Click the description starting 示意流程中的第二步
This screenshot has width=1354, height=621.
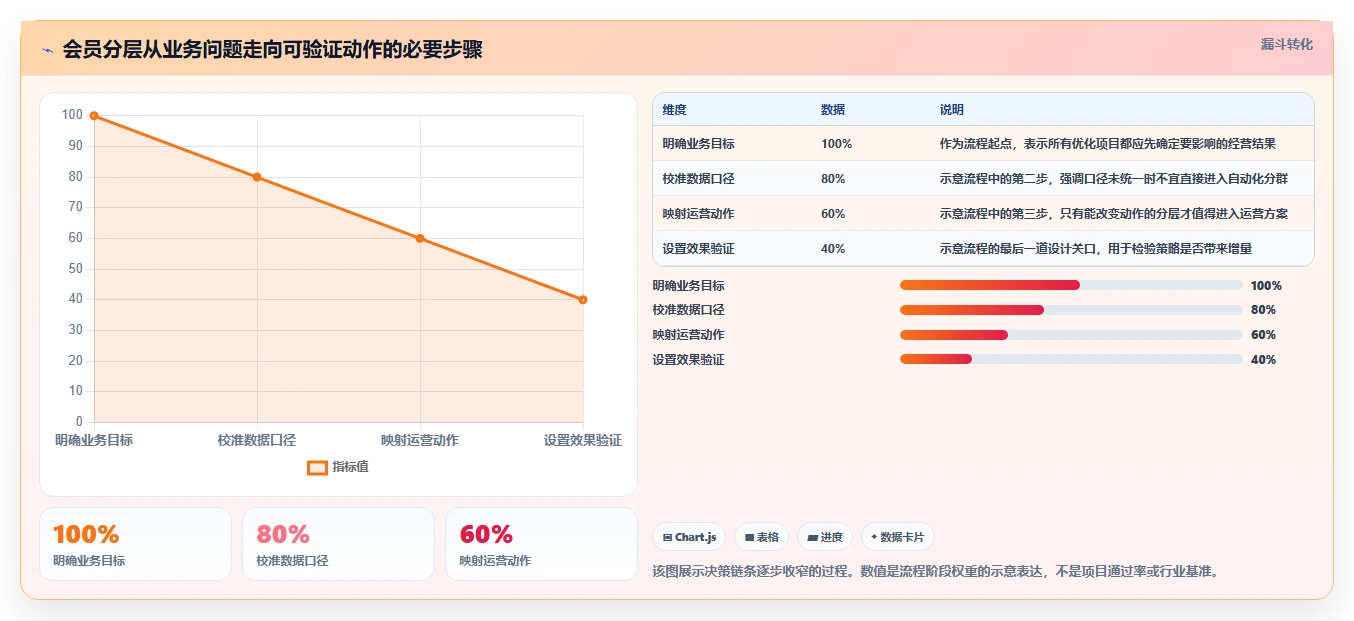point(1113,179)
